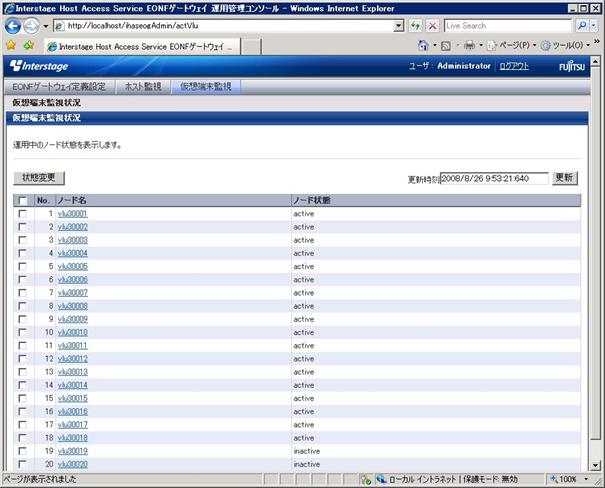
Task: Click the Stop loading X icon
Action: (433, 26)
